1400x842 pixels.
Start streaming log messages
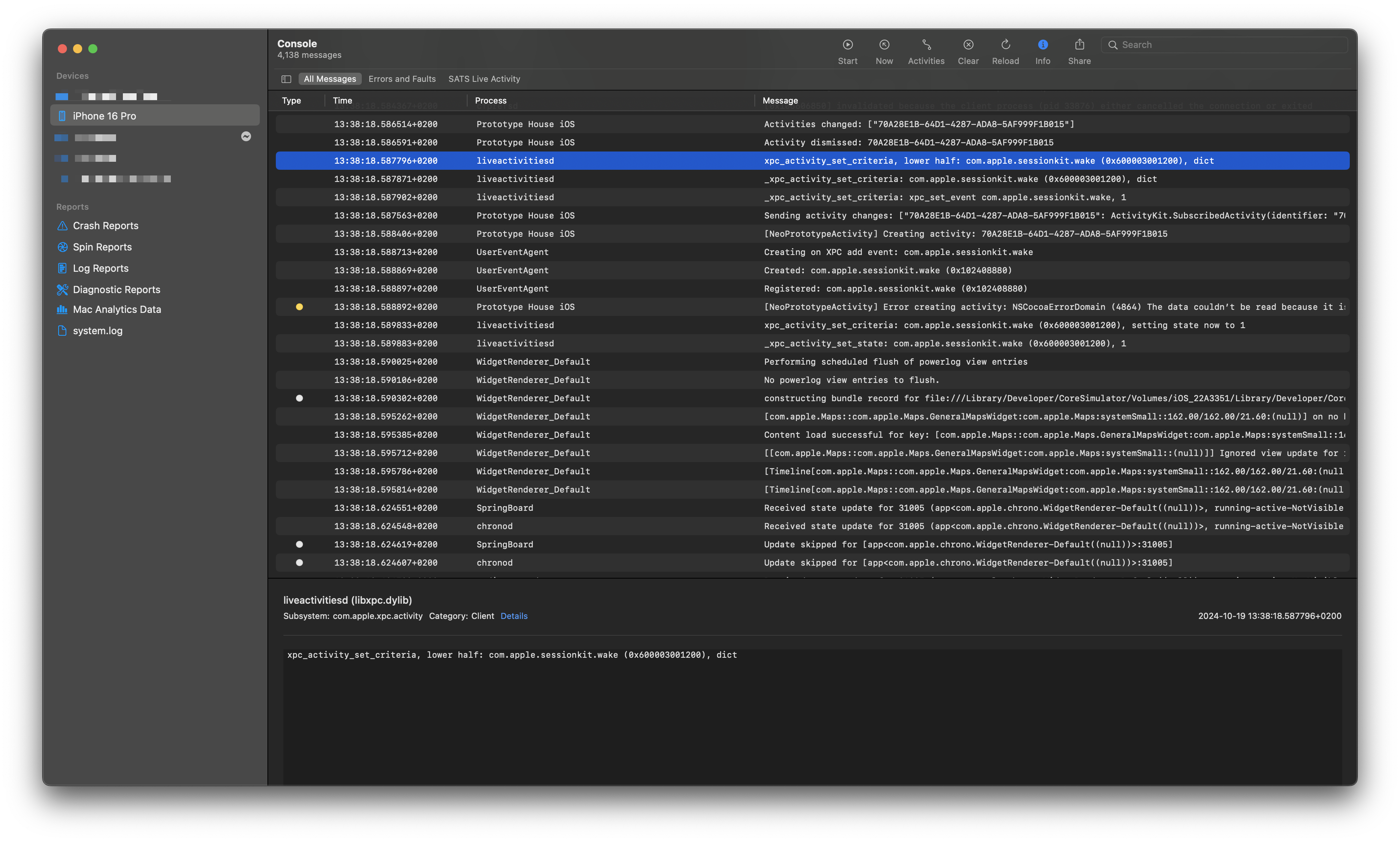point(847,52)
